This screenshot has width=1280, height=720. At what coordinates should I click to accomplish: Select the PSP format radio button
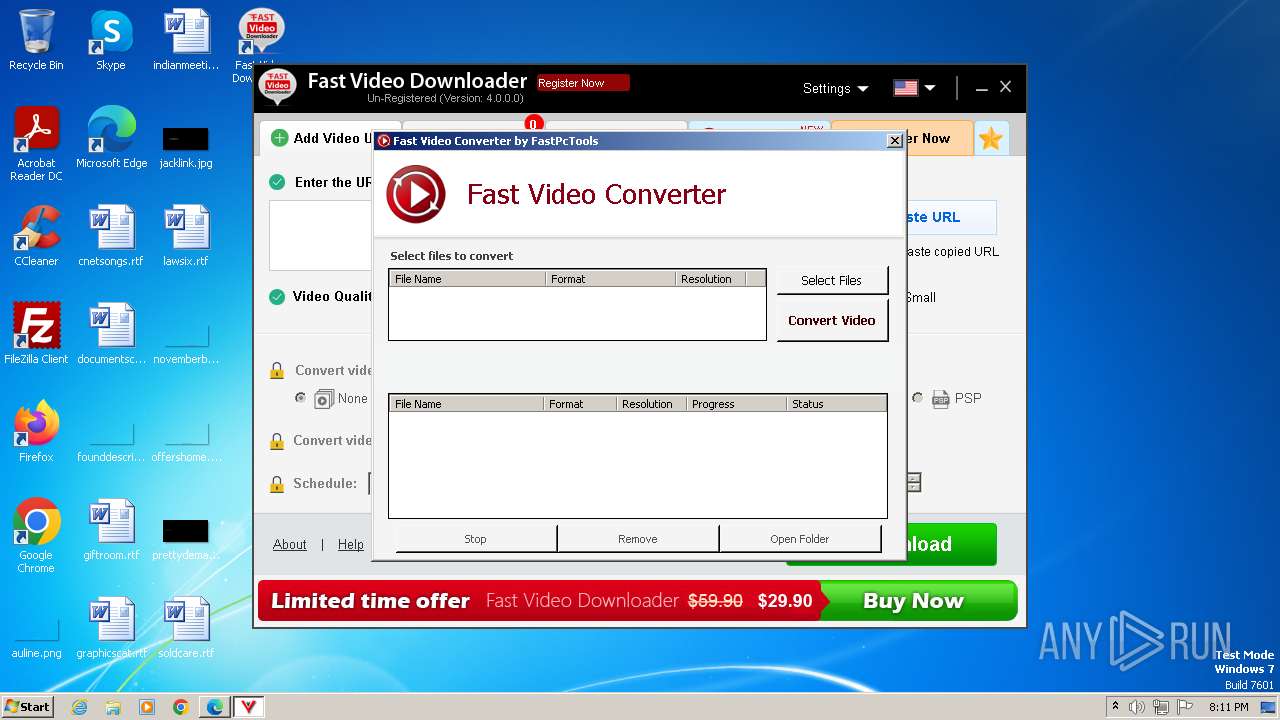917,398
